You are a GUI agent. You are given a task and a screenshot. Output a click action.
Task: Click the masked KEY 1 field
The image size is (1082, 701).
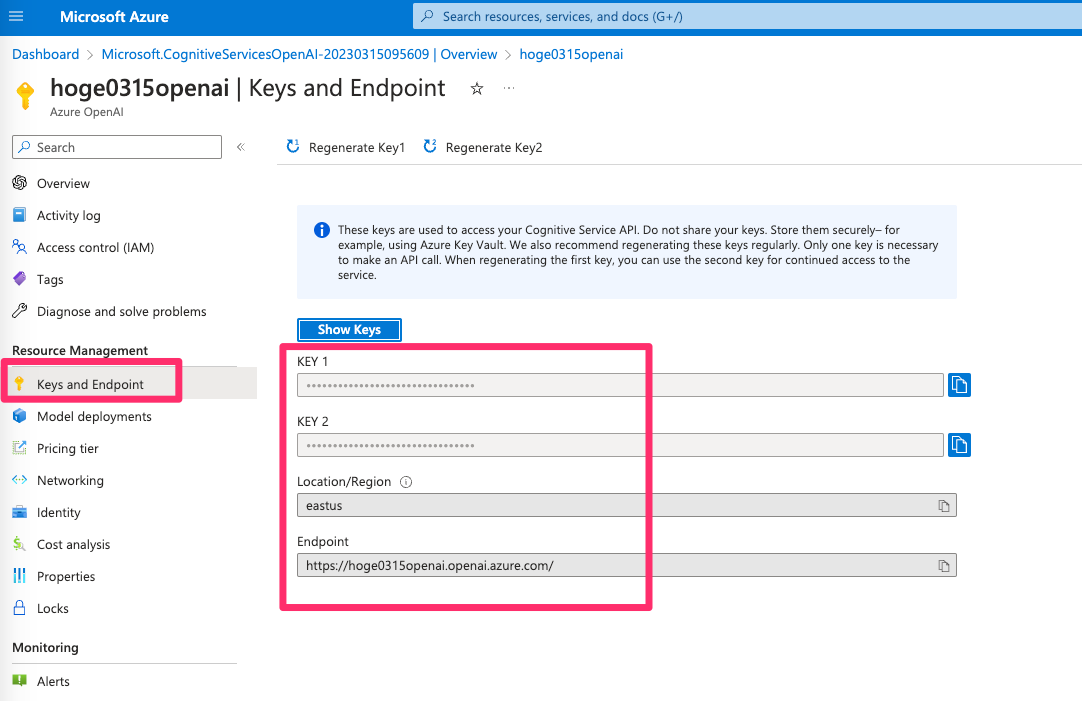coord(620,385)
